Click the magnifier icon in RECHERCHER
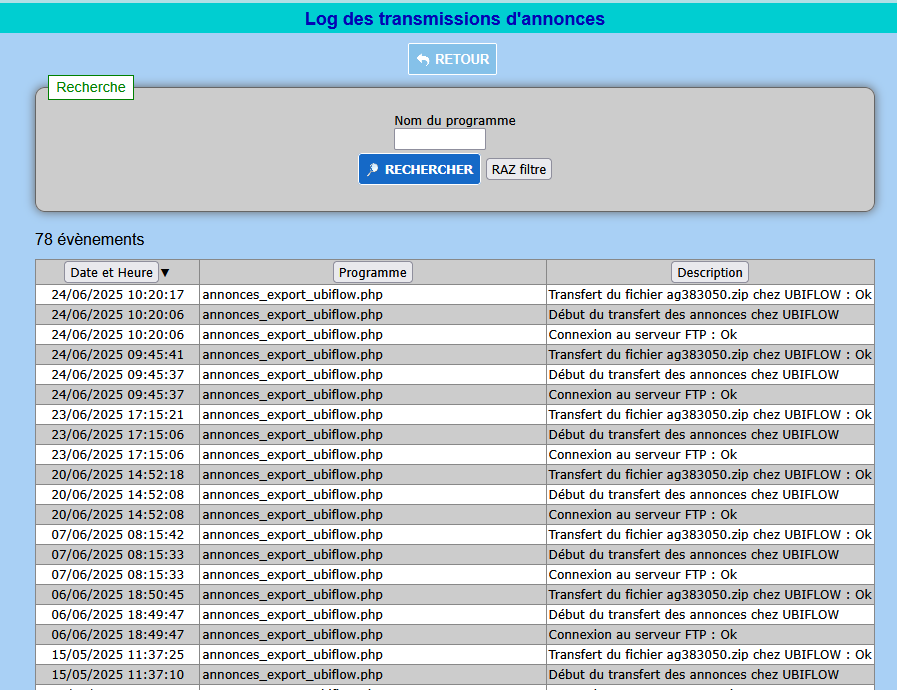The width and height of the screenshot is (897, 690). coord(372,169)
